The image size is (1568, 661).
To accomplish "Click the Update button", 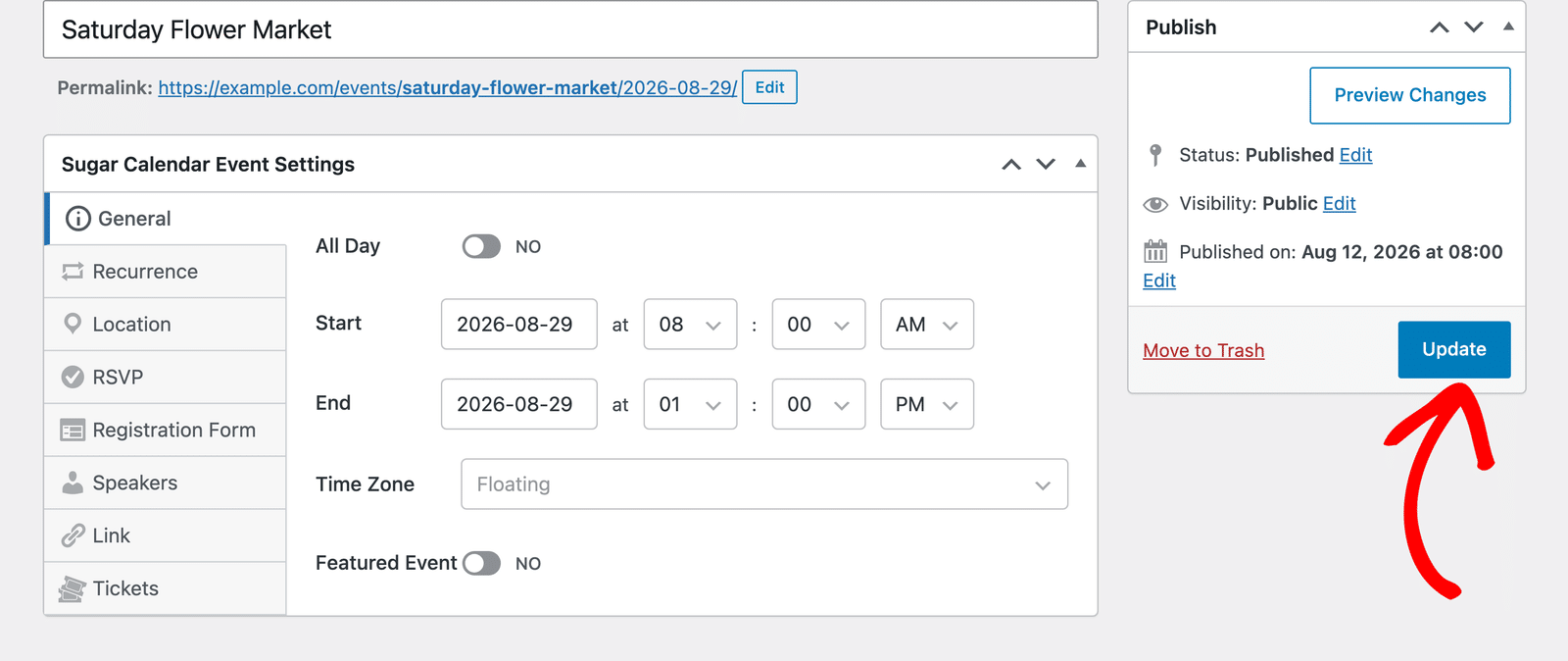I will pos(1454,349).
